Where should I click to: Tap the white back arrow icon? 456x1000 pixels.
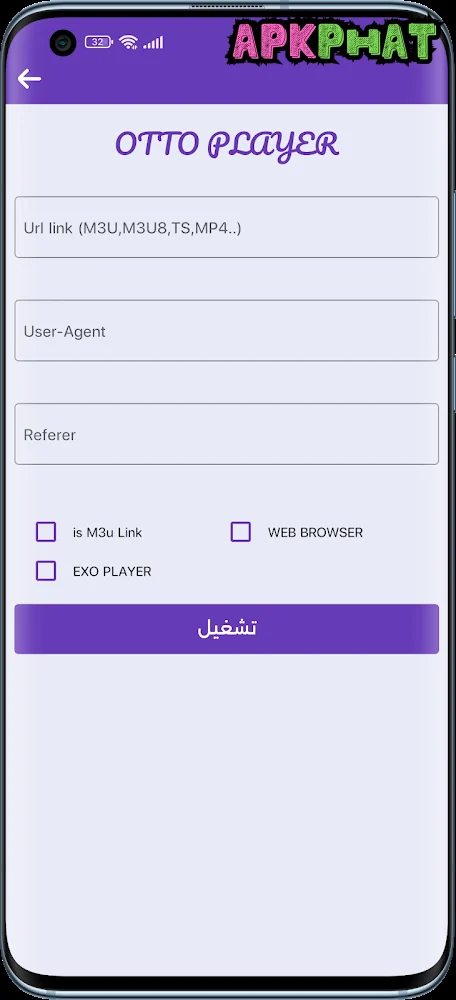pos(29,79)
